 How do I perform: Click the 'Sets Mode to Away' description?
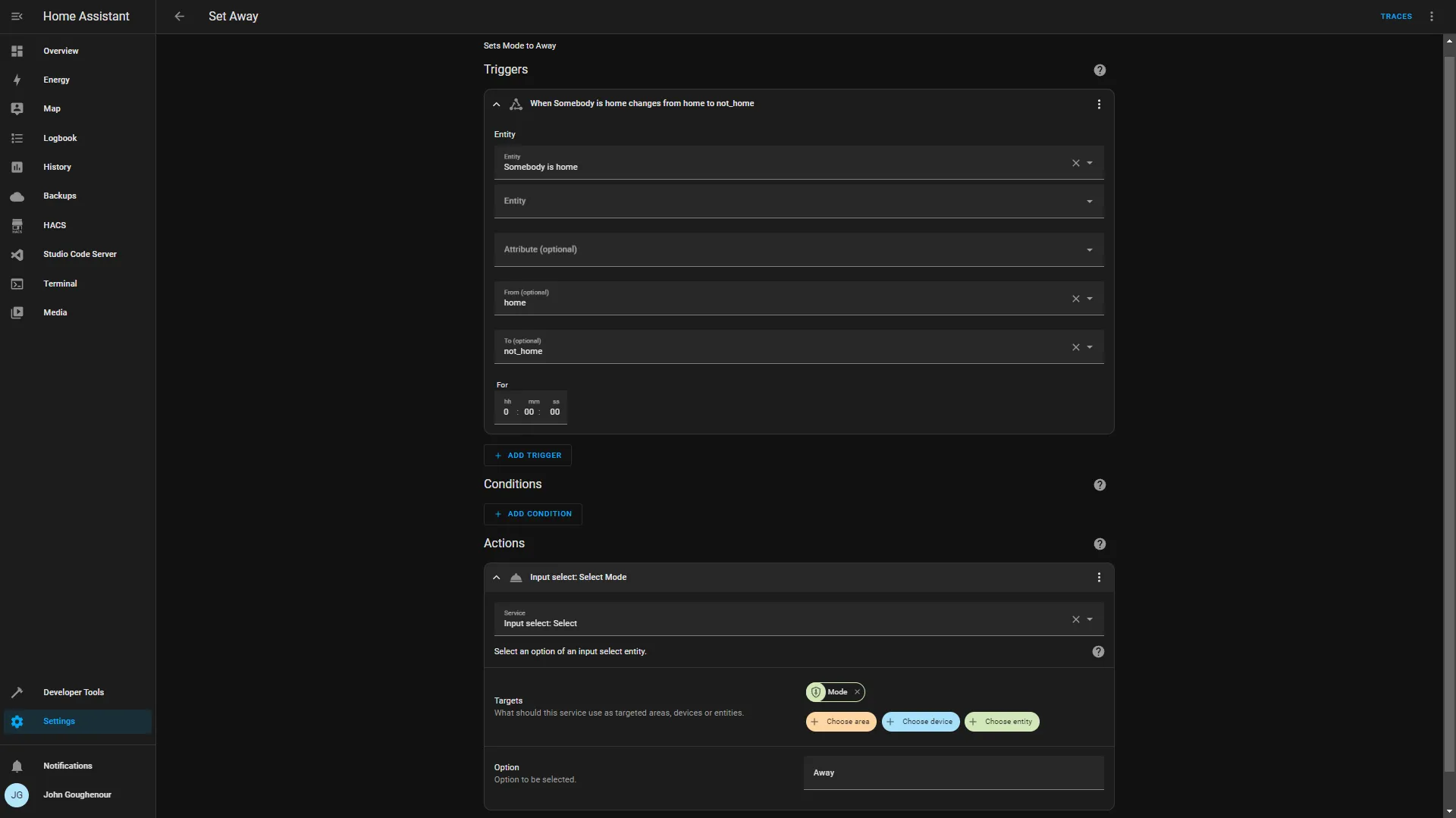pyautogui.click(x=519, y=45)
